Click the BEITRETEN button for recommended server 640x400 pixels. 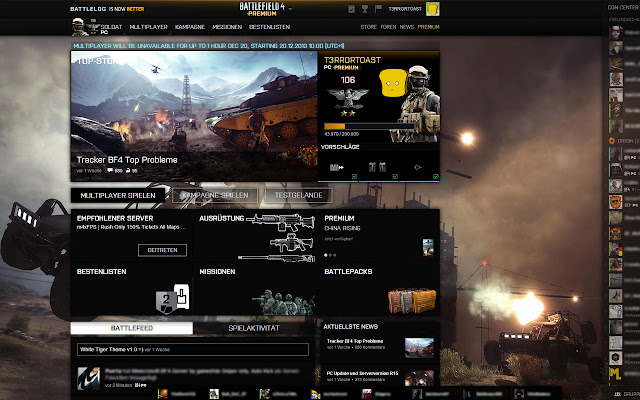[x=162, y=250]
